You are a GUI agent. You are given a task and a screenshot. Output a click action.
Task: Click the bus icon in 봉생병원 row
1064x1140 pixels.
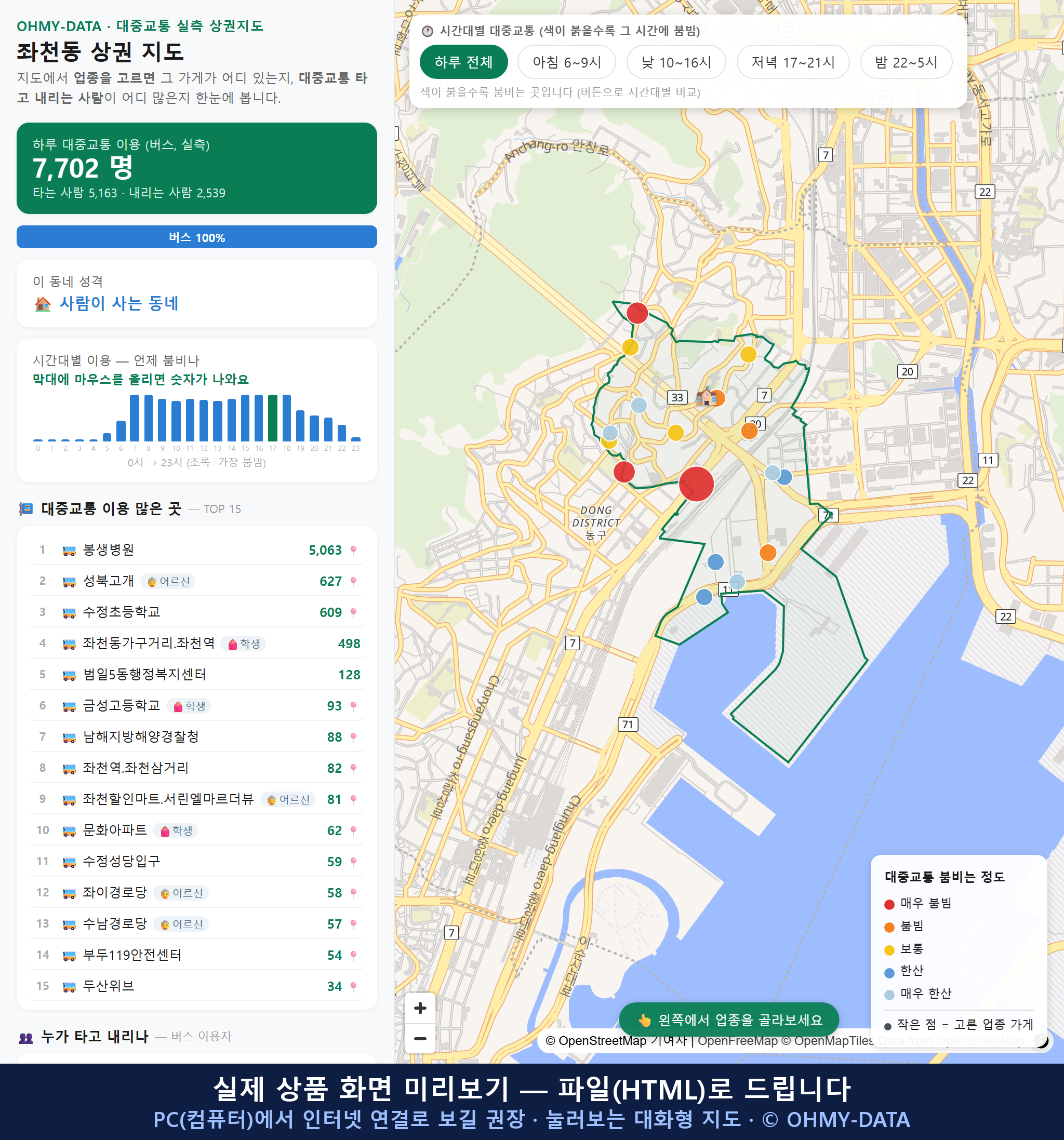tap(69, 551)
